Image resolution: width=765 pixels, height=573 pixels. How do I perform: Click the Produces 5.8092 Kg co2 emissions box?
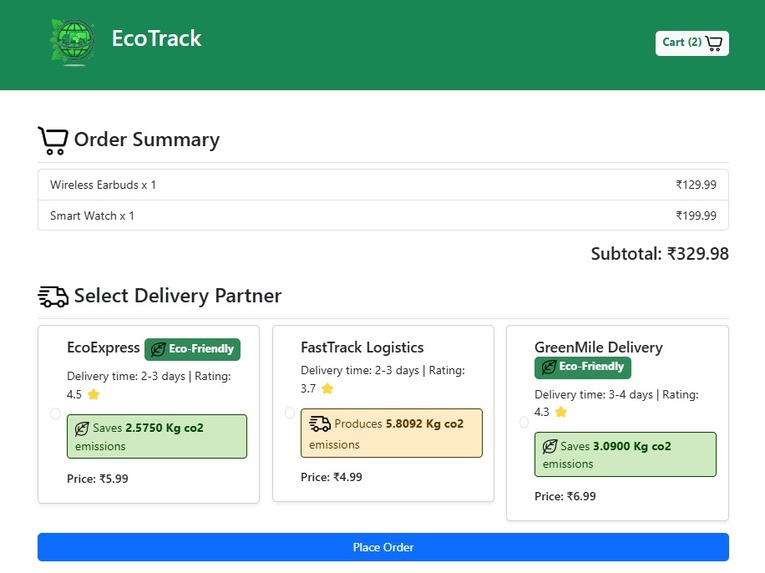[x=391, y=433]
